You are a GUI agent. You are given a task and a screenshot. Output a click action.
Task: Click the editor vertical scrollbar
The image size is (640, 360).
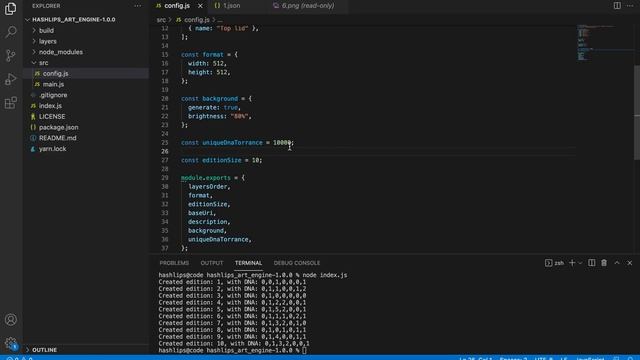click(x=637, y=112)
